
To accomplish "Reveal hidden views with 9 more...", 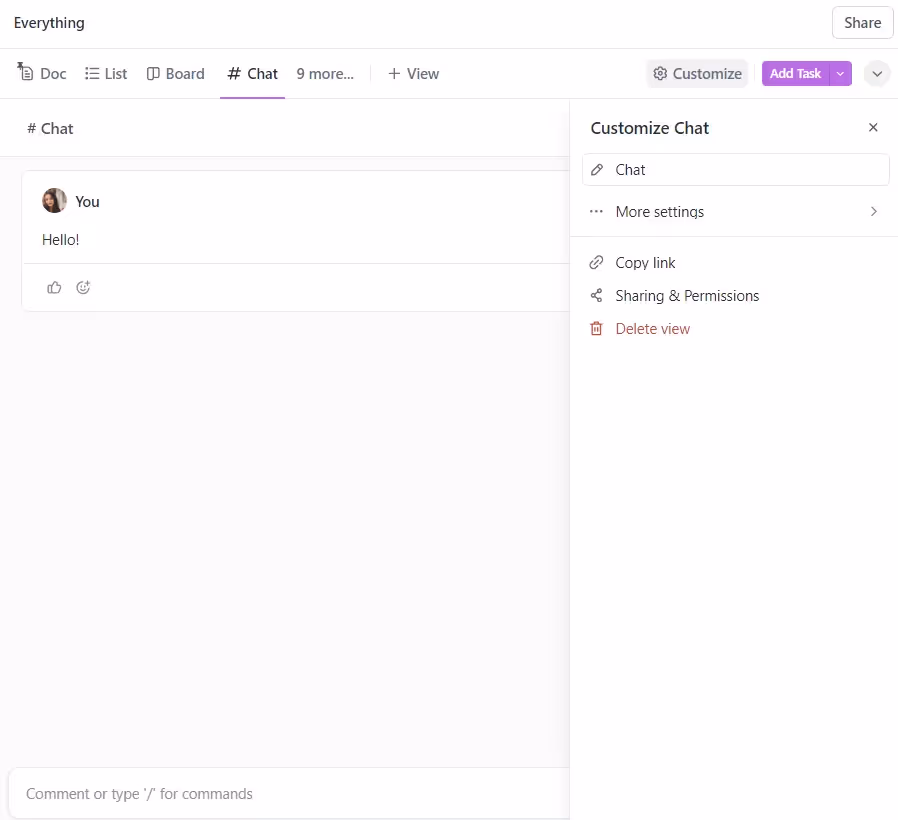I will pyautogui.click(x=324, y=73).
